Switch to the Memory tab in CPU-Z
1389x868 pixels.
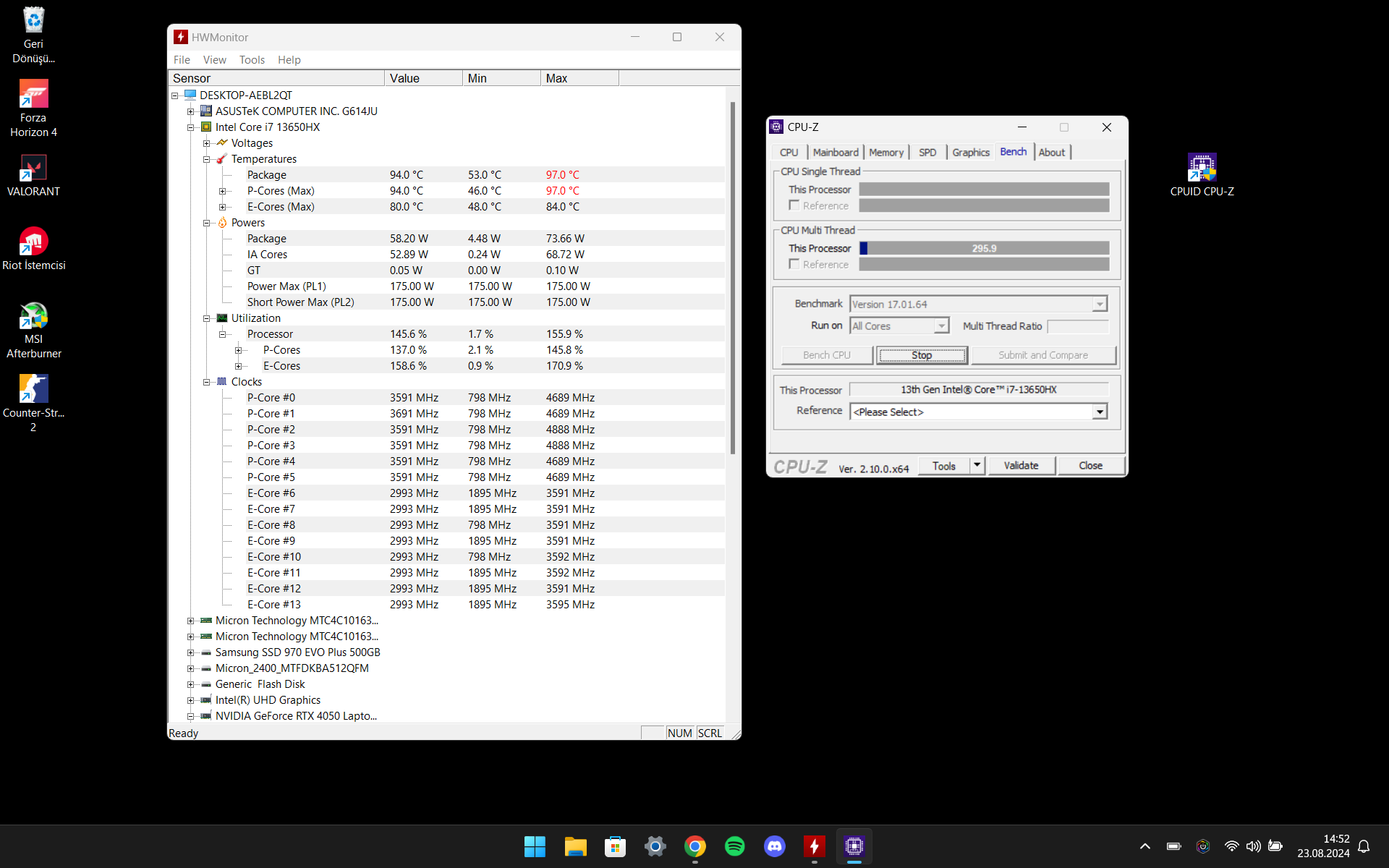[x=885, y=153]
